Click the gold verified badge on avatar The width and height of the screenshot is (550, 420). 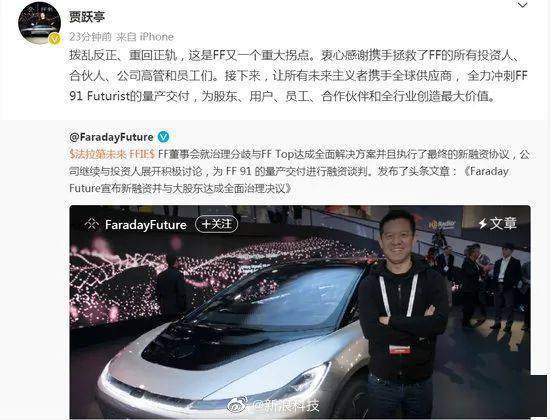(x=55, y=39)
